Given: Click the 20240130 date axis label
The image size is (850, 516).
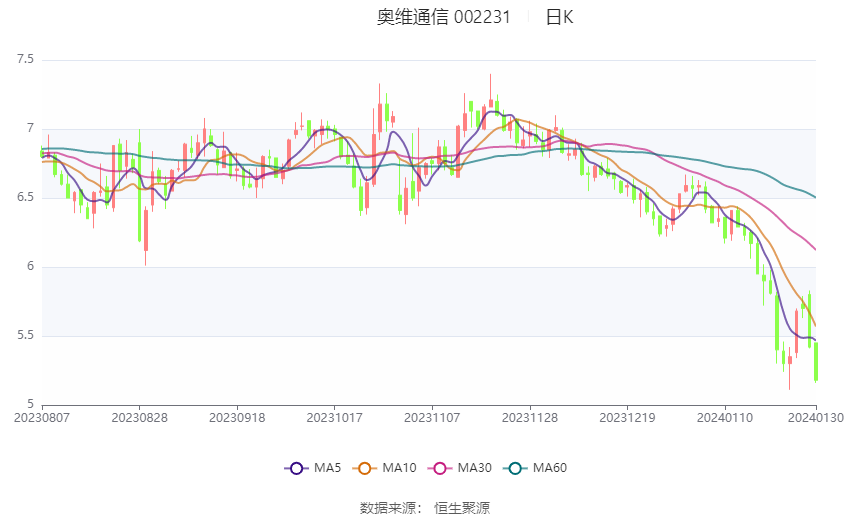Looking at the screenshot, I should pyautogui.click(x=816, y=418).
